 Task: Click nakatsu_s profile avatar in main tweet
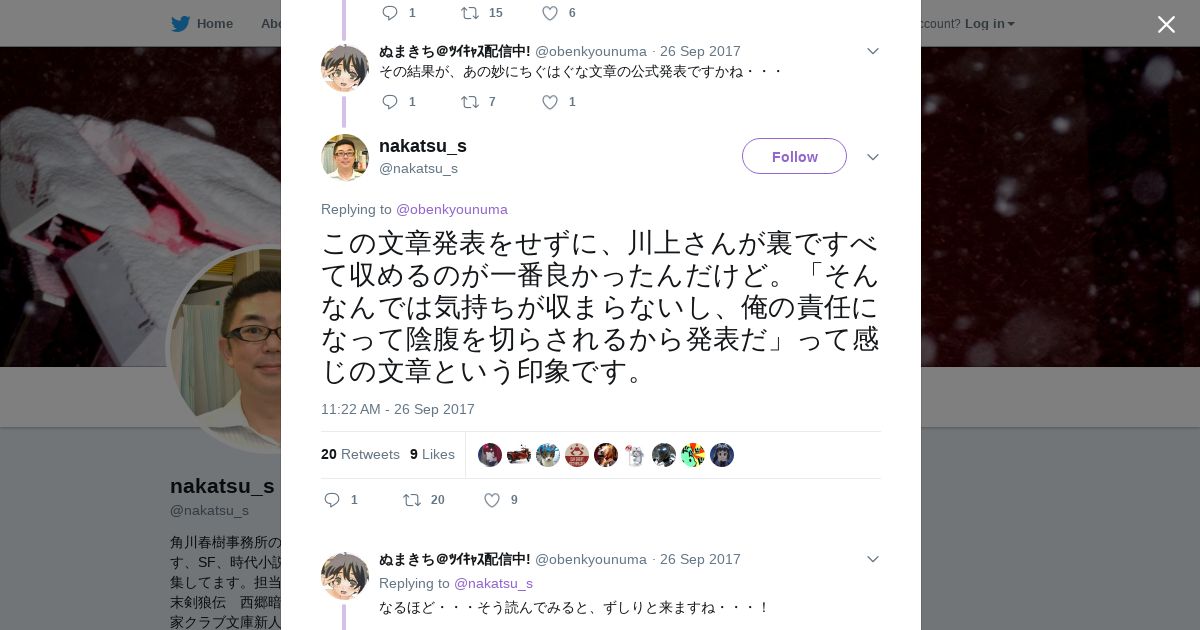(x=345, y=157)
